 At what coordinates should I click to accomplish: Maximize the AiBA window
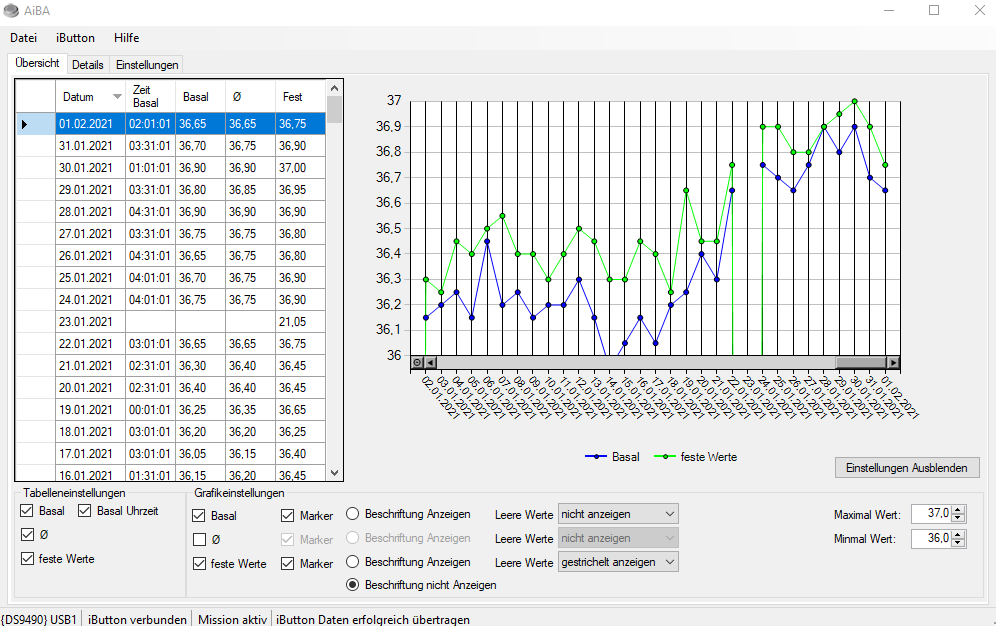pos(934,10)
